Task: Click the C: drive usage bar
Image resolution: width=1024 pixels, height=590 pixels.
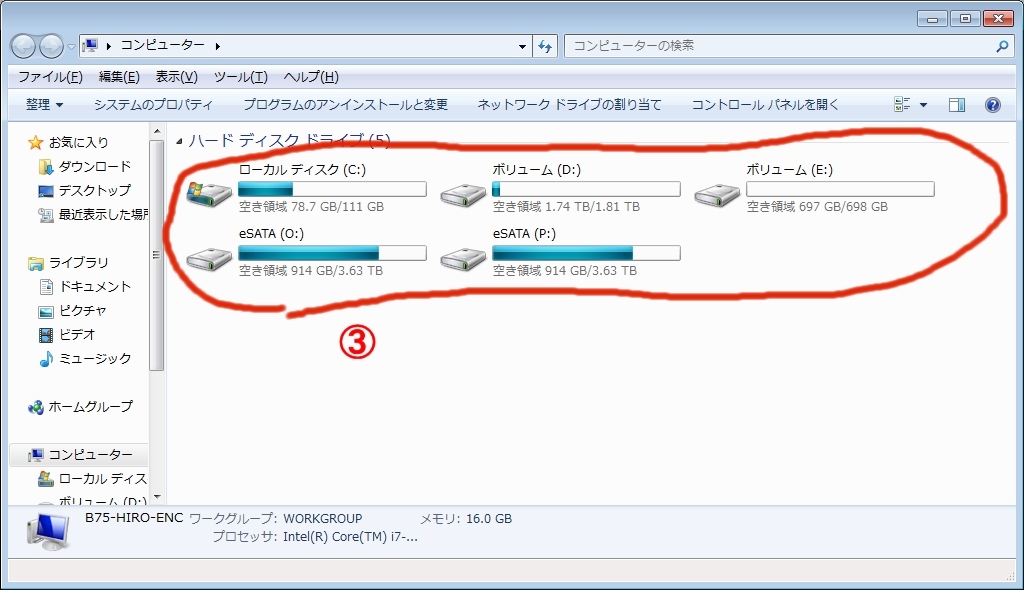Action: (x=332, y=189)
